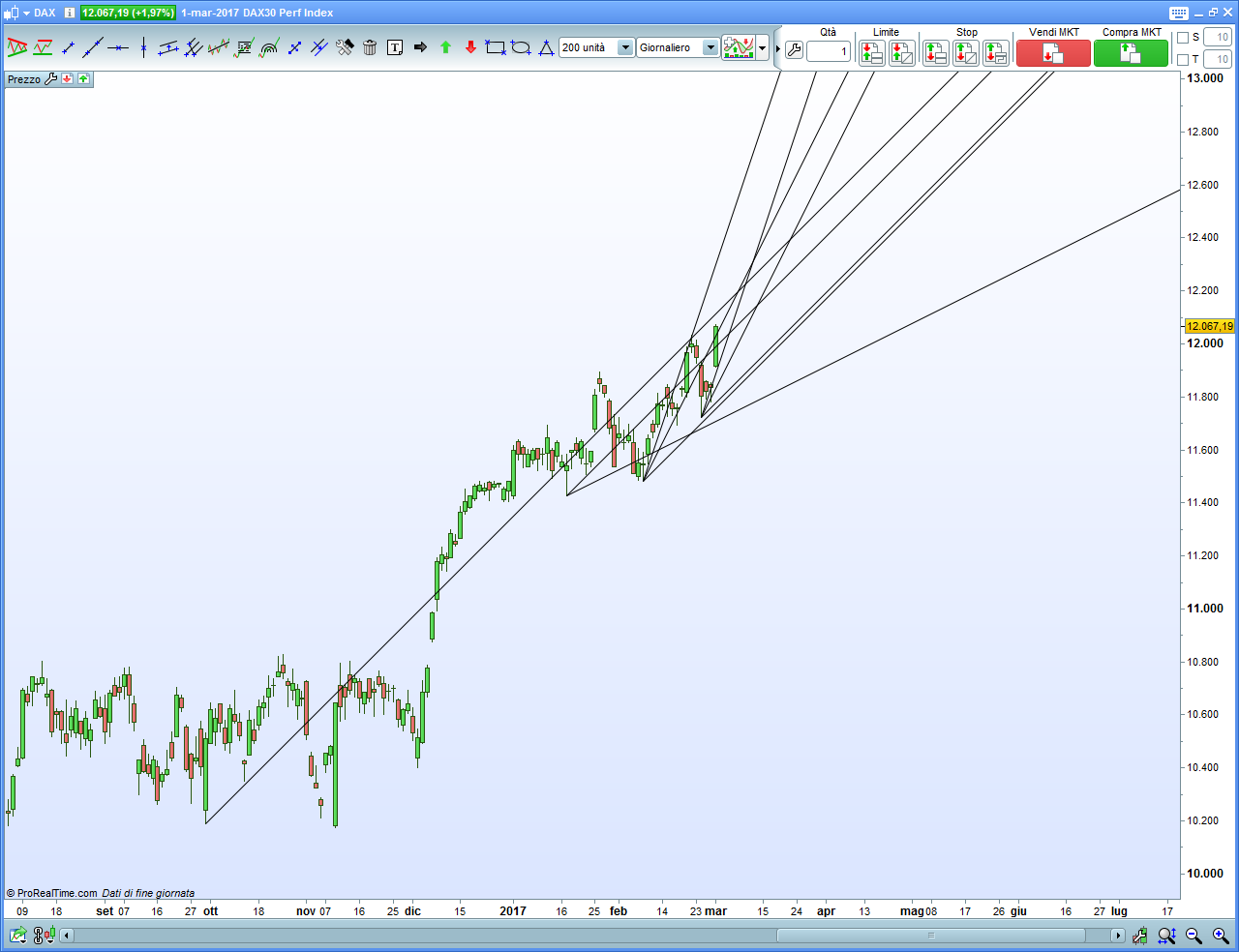Select the Andrews pitchfork tool
The width and height of the screenshot is (1239, 952).
[x=194, y=47]
